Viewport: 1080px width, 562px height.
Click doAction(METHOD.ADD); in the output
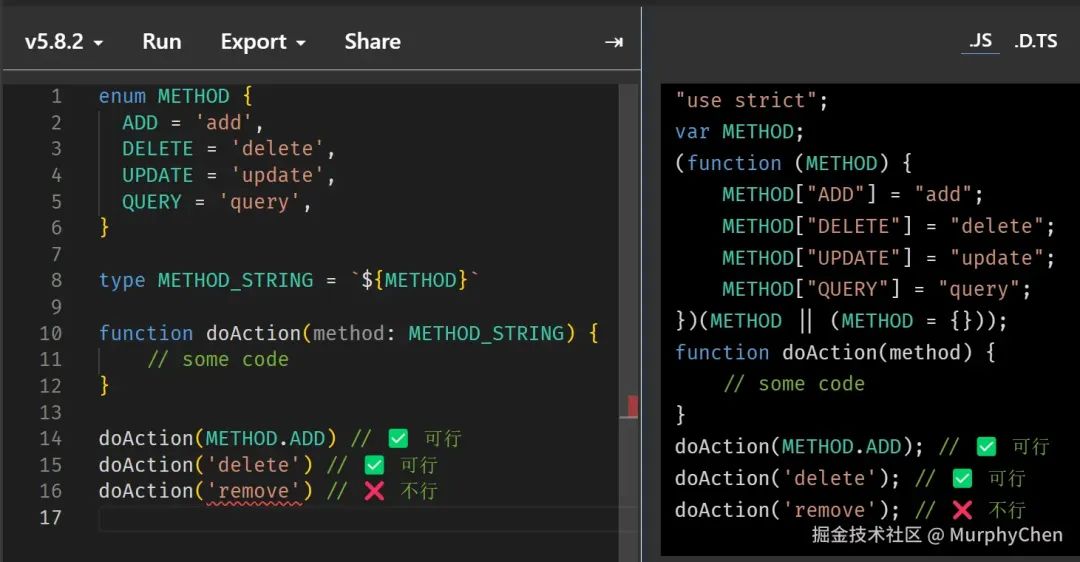[x=799, y=447]
